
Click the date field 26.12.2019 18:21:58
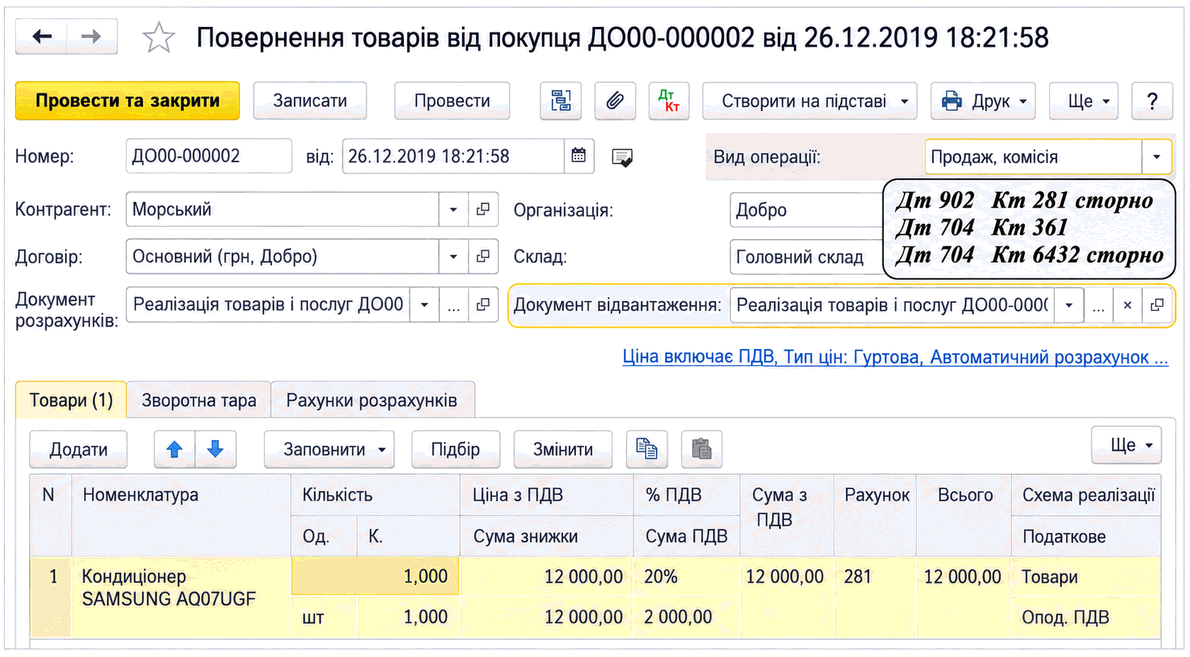click(x=453, y=156)
